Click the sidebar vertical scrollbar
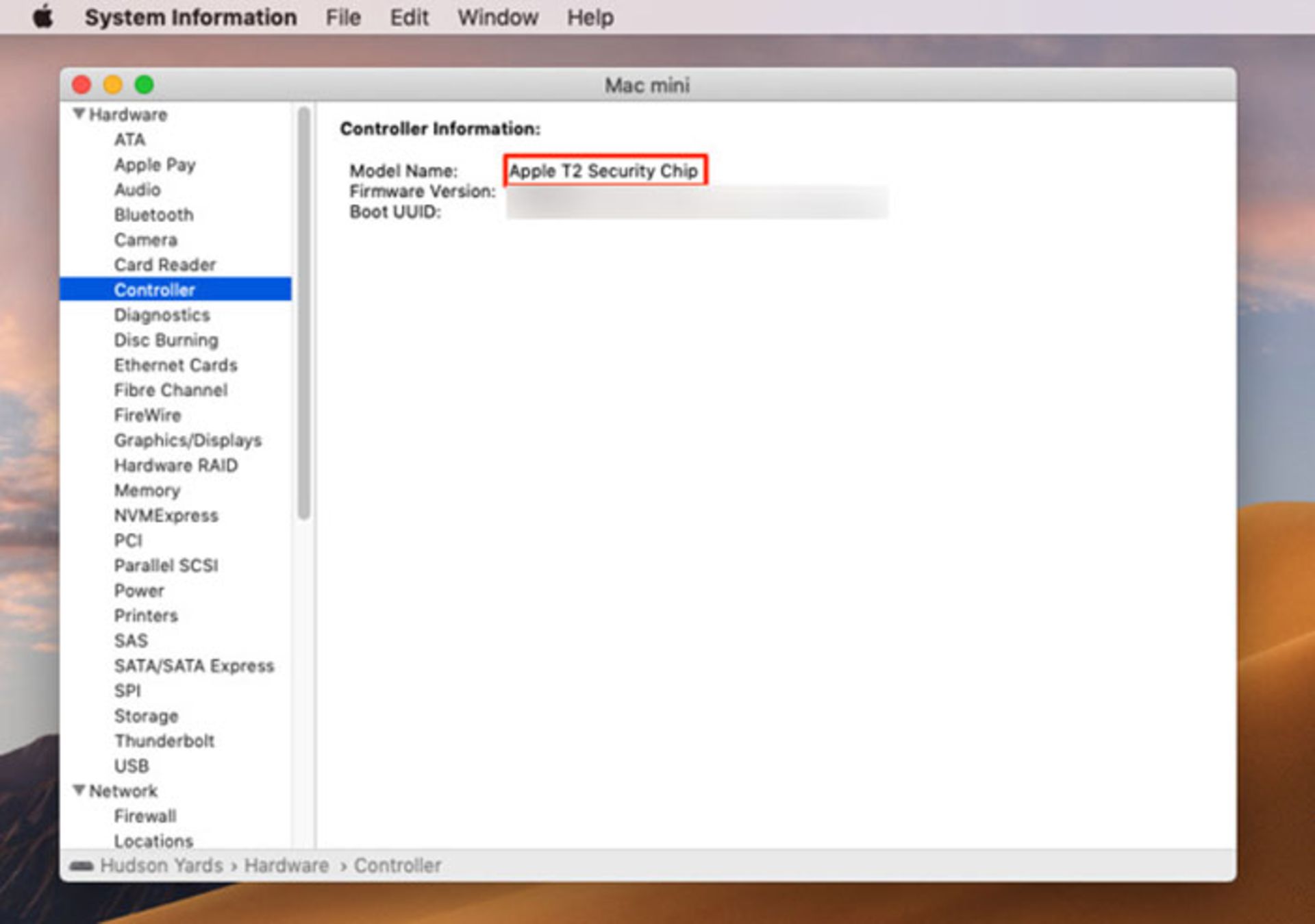This screenshot has width=1315, height=924. [x=304, y=312]
